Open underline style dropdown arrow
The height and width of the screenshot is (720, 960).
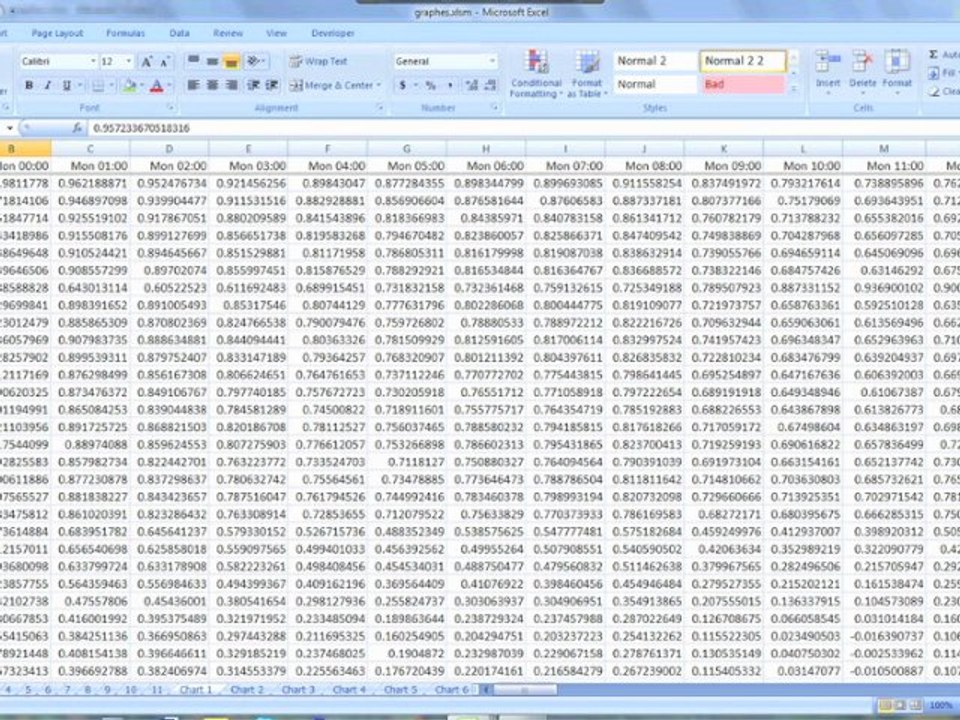click(x=79, y=86)
